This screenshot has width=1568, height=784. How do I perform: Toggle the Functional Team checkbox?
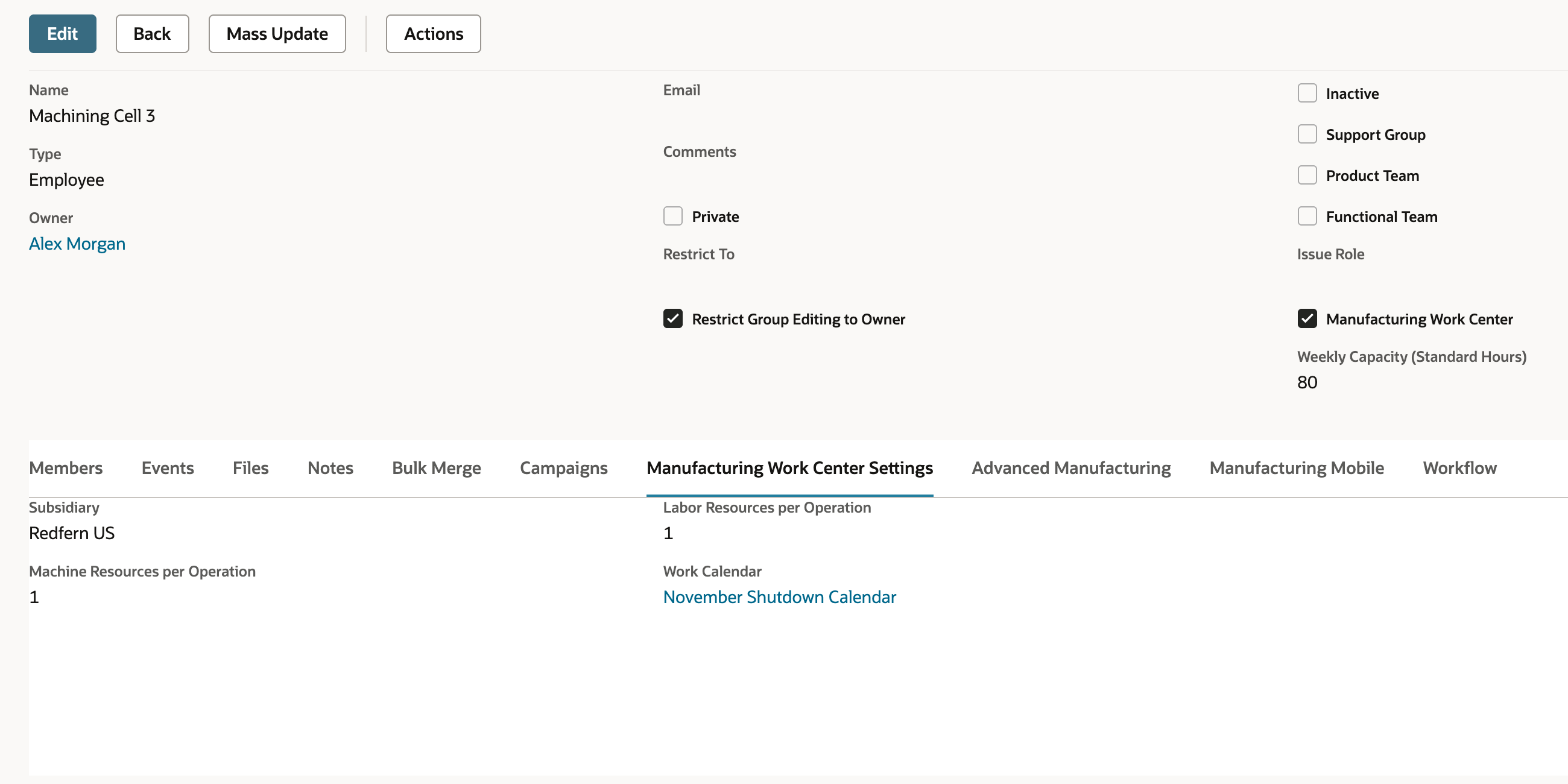(x=1307, y=216)
